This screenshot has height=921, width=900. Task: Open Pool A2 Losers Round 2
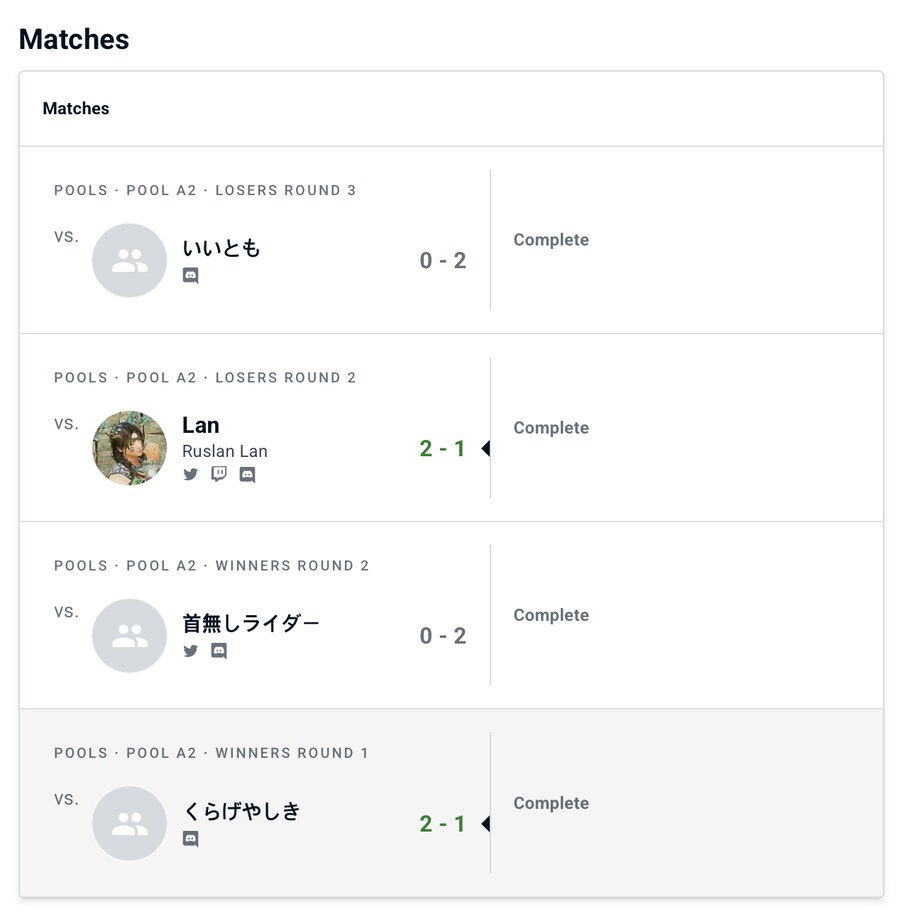[206, 377]
